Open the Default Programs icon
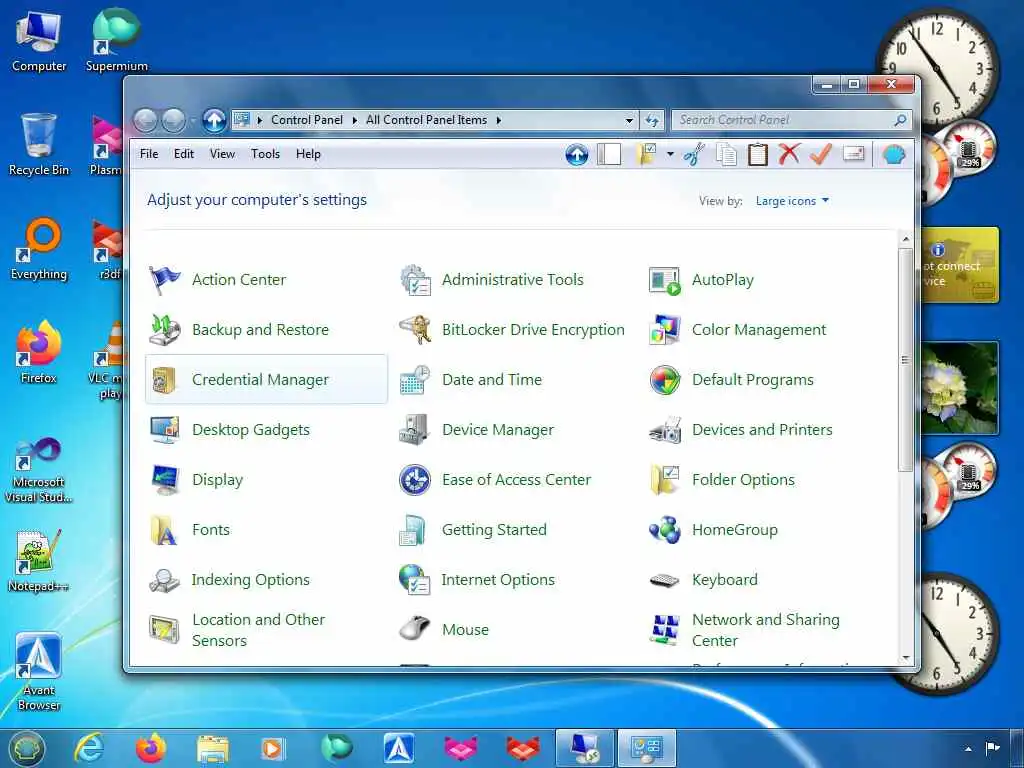Screen dimensions: 1024x768 click(665, 380)
